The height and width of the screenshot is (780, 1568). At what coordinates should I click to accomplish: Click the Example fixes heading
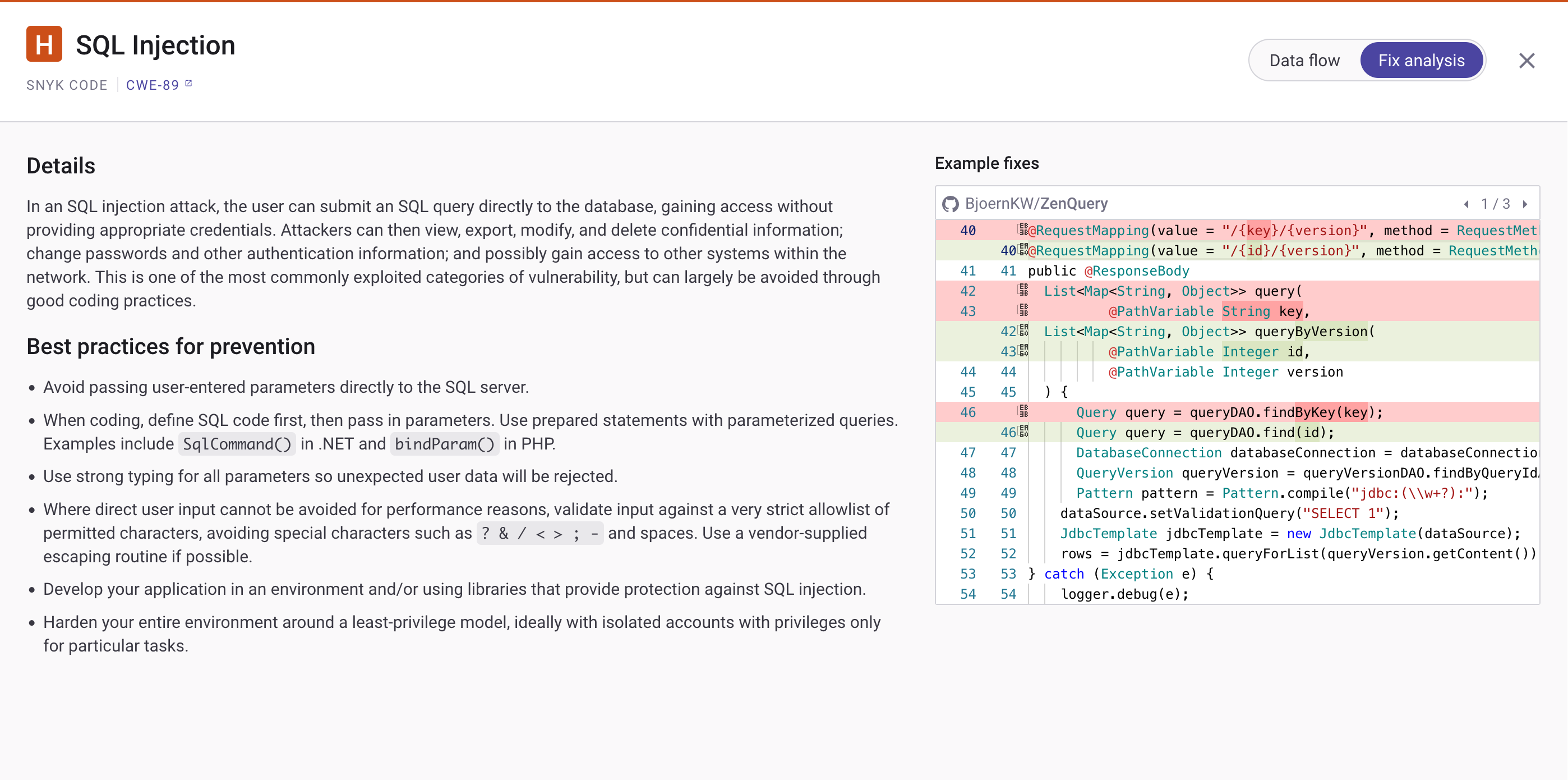(x=986, y=163)
